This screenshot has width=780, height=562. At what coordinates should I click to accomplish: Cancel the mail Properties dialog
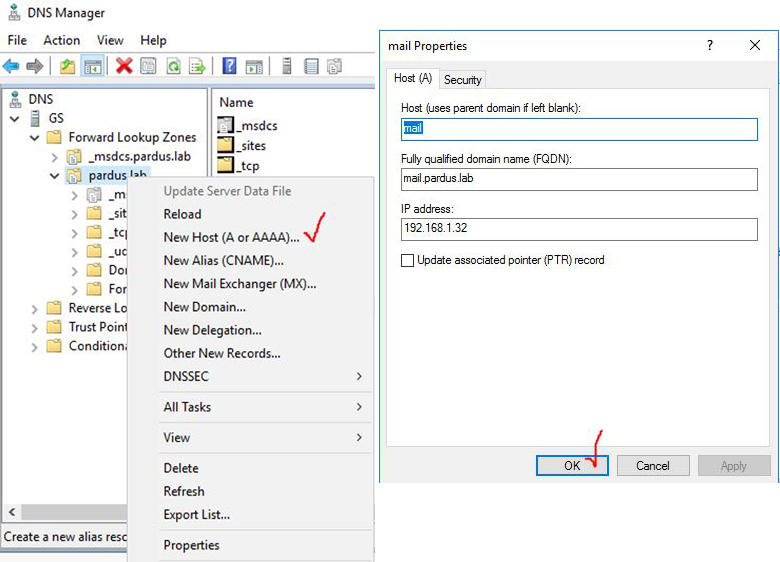click(x=653, y=466)
